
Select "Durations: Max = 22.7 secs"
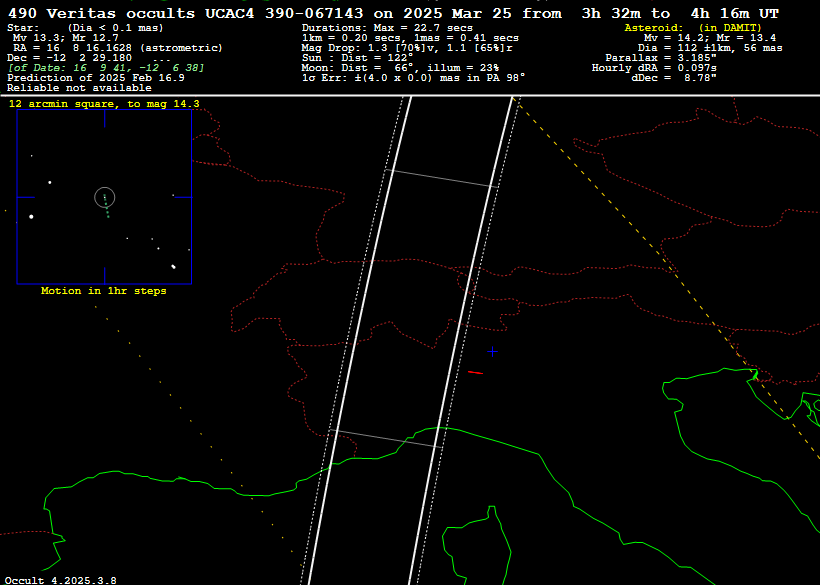387,28
